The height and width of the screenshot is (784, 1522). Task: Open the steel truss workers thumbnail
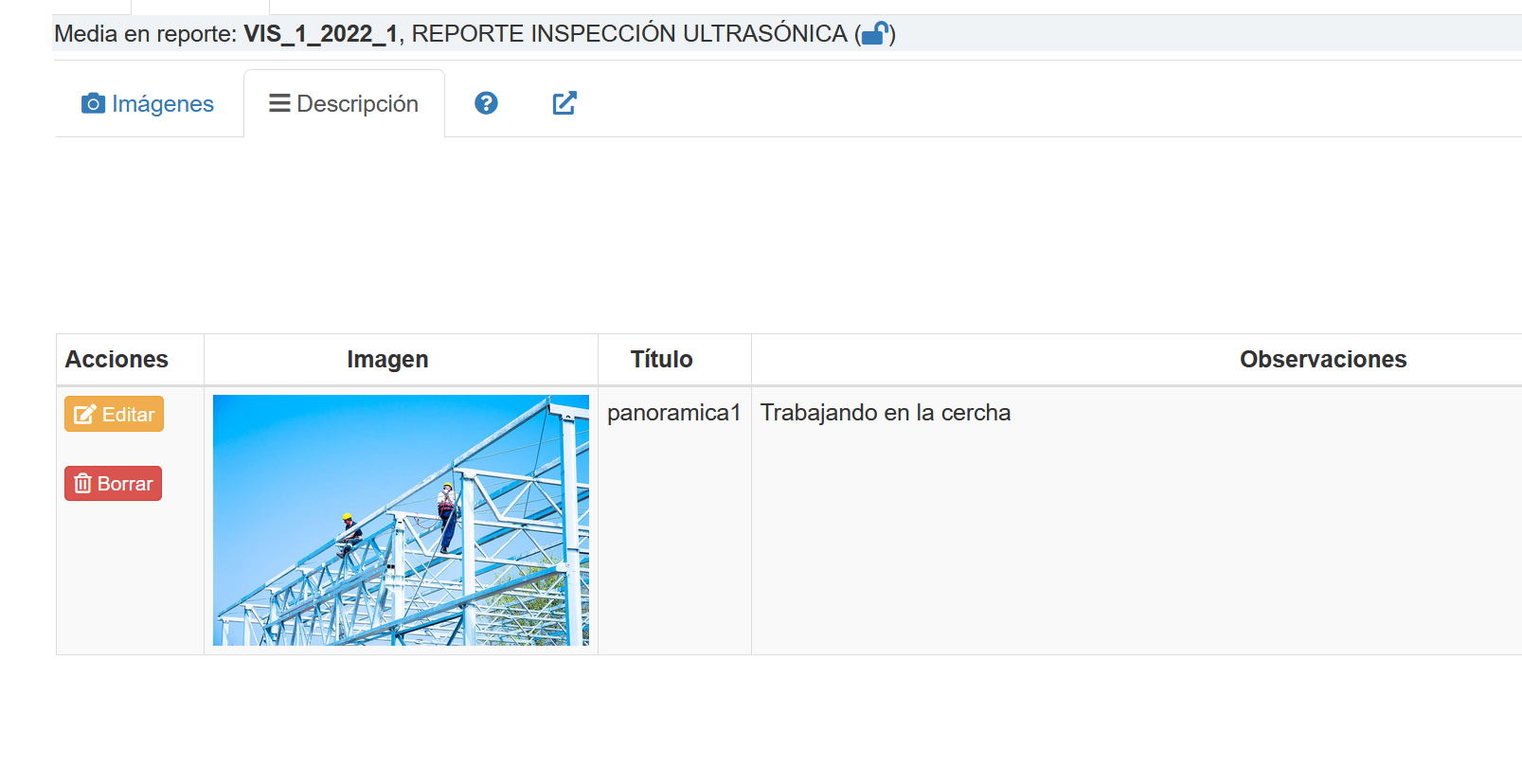pyautogui.click(x=401, y=520)
